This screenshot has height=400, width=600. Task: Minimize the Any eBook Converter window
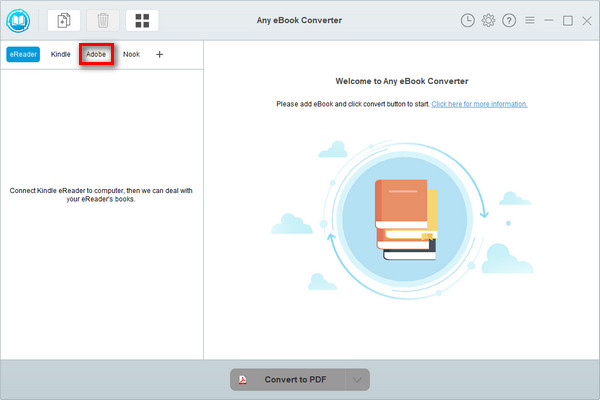(x=549, y=20)
